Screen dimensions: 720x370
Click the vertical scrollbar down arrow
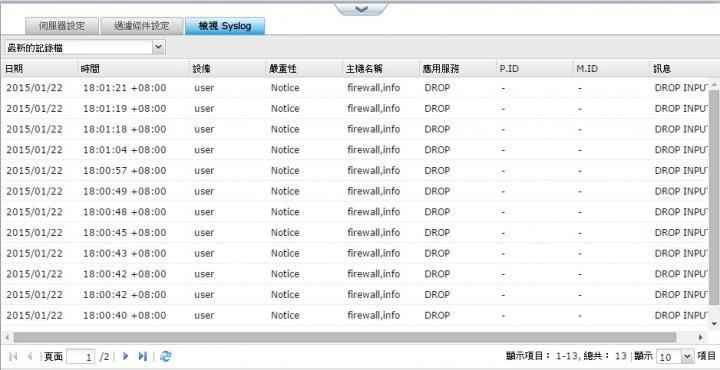[714, 324]
